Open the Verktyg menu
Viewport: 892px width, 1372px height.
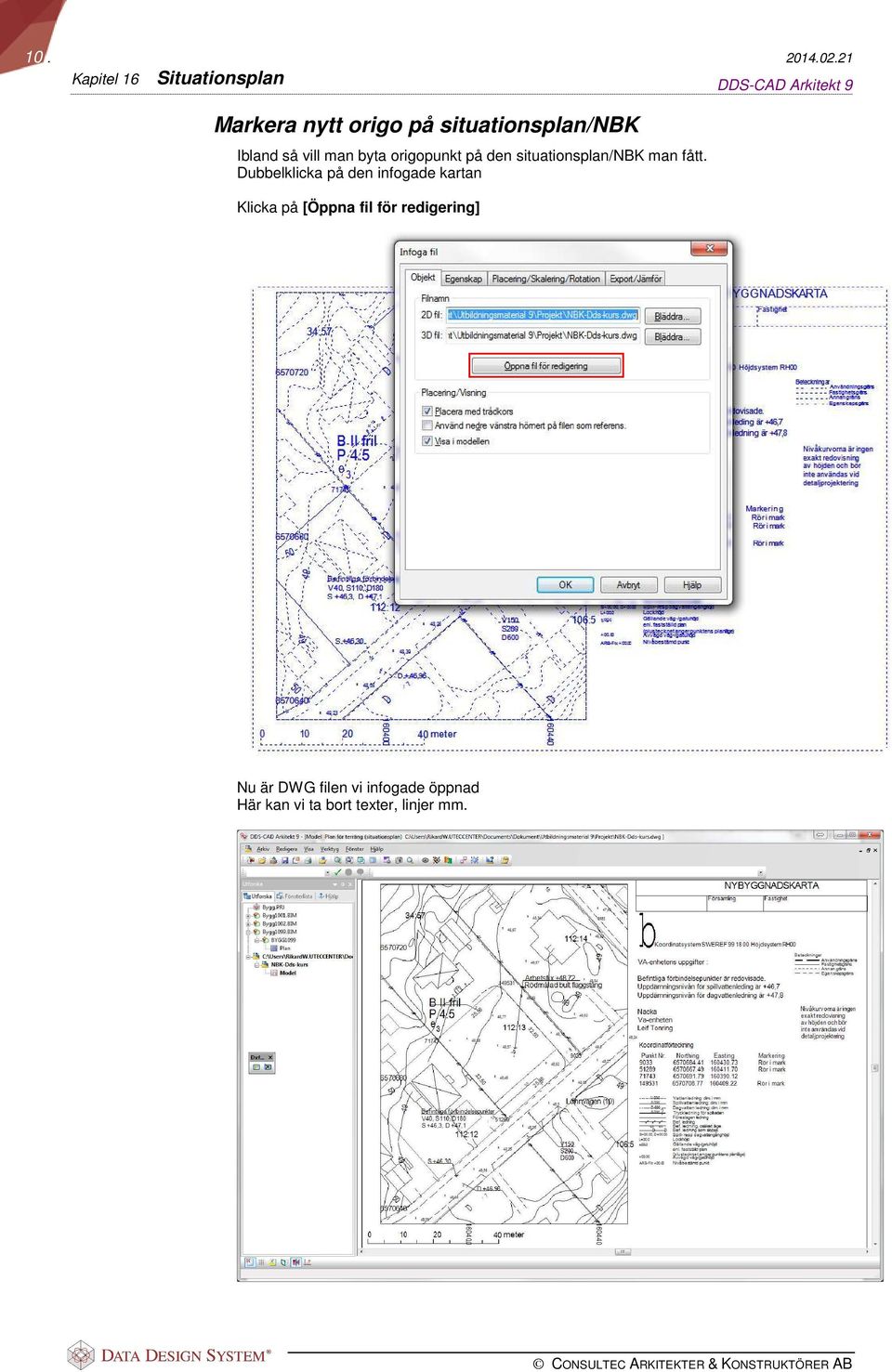tap(330, 849)
